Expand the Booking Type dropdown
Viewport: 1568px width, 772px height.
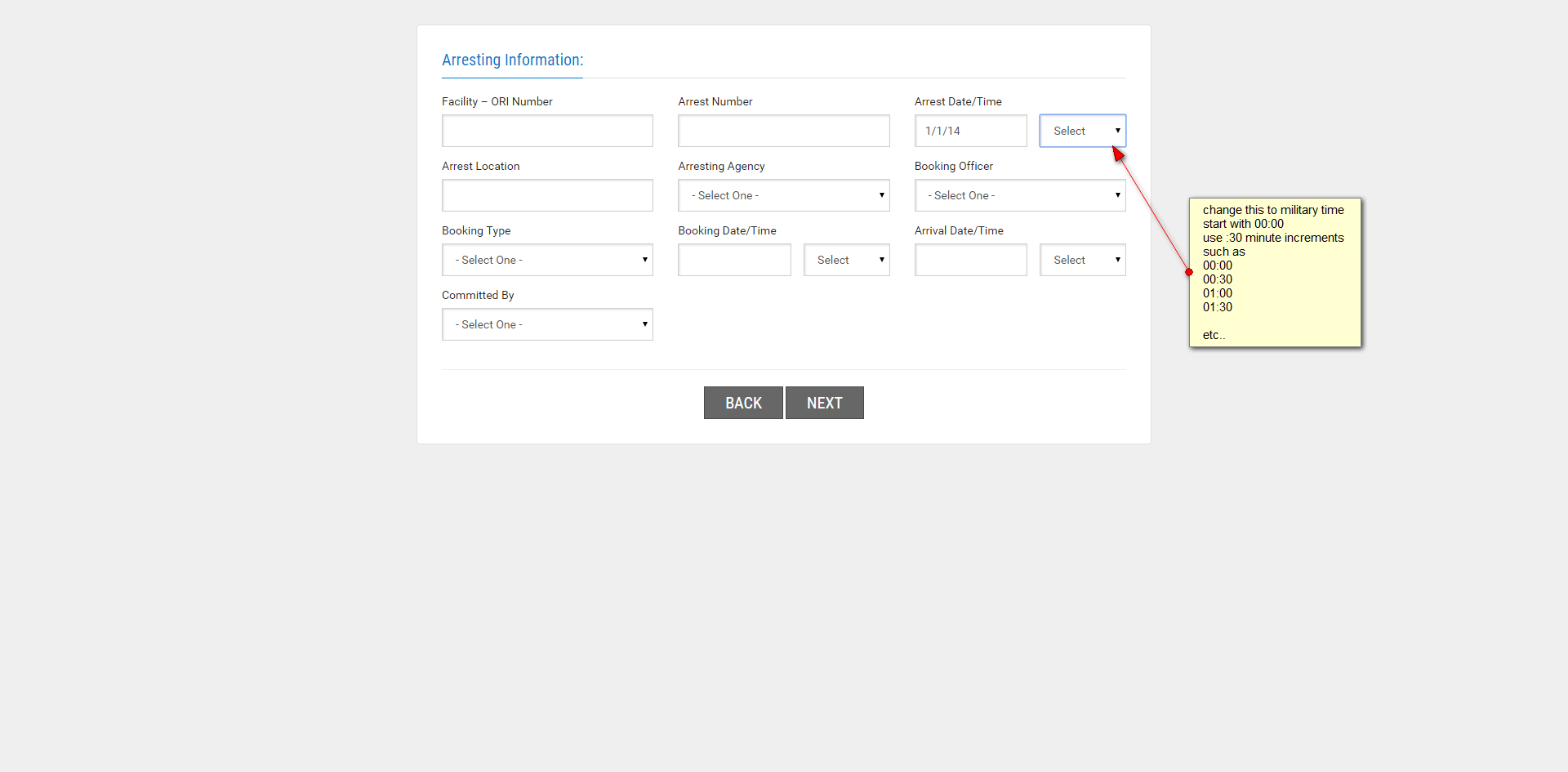tap(547, 260)
